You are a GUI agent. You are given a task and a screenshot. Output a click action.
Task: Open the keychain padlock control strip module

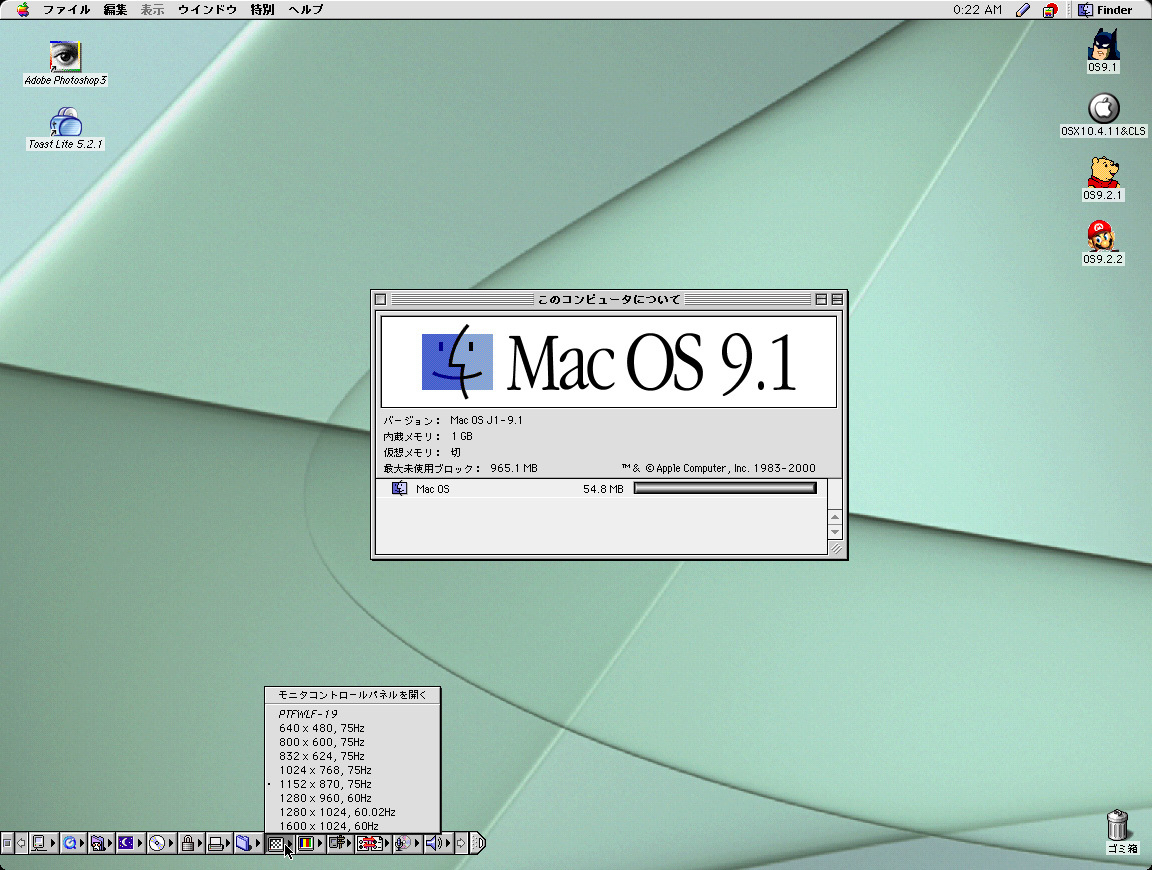(x=187, y=844)
